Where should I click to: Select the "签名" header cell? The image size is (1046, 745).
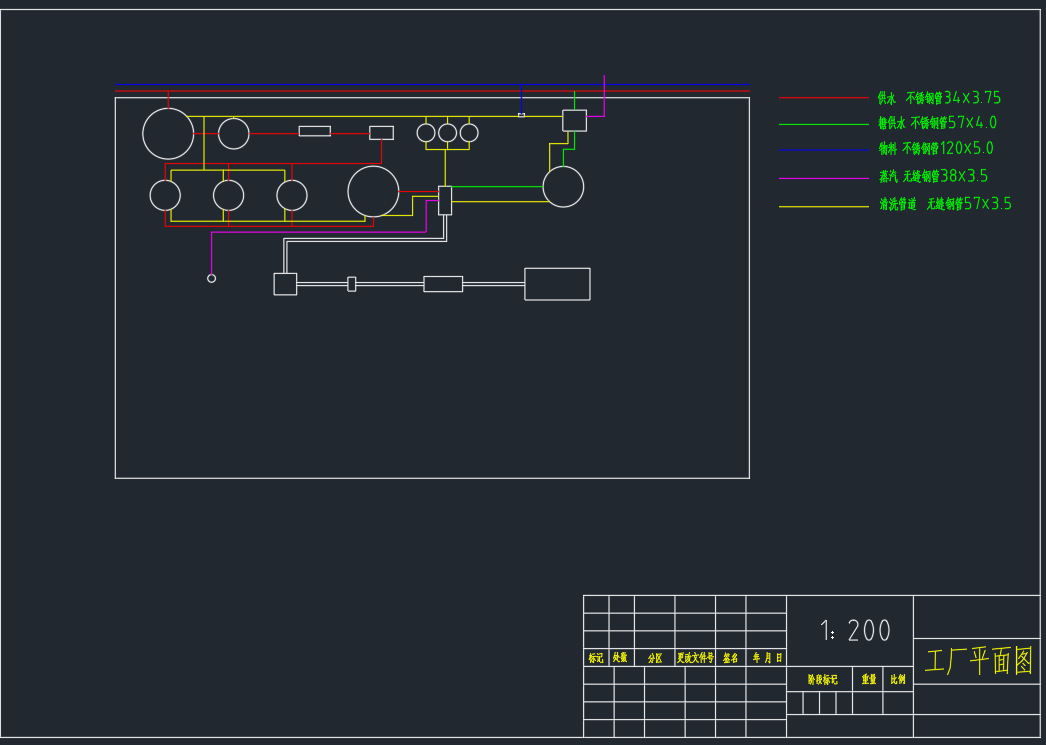tap(730, 658)
